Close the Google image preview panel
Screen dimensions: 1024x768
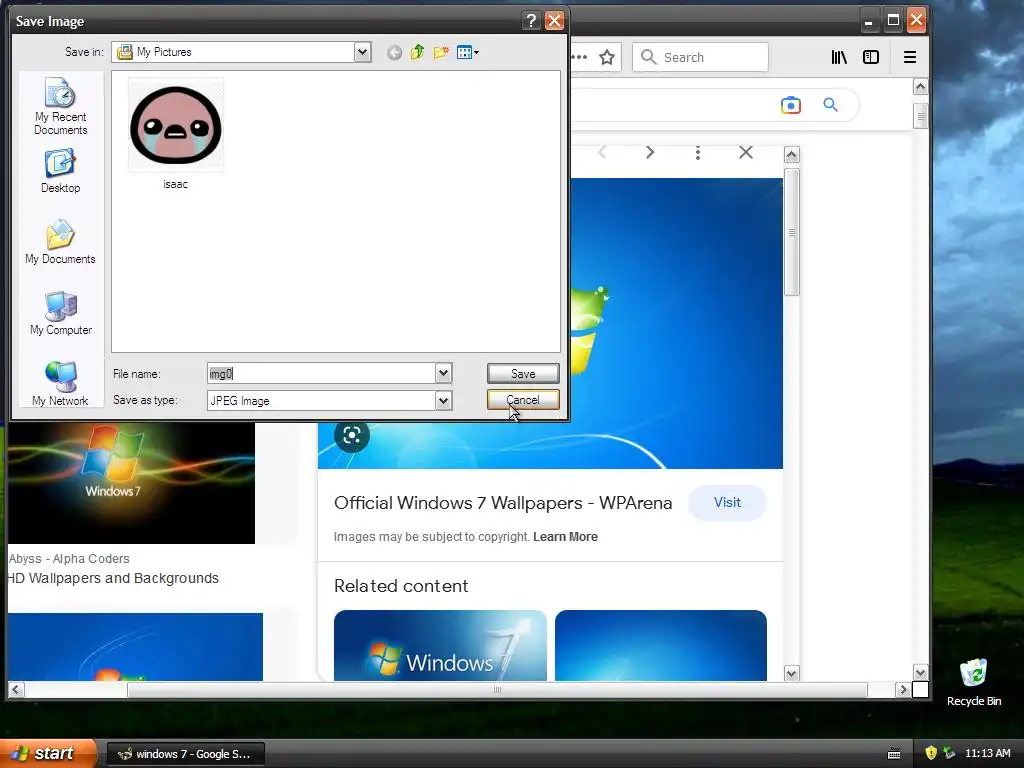pyautogui.click(x=746, y=153)
